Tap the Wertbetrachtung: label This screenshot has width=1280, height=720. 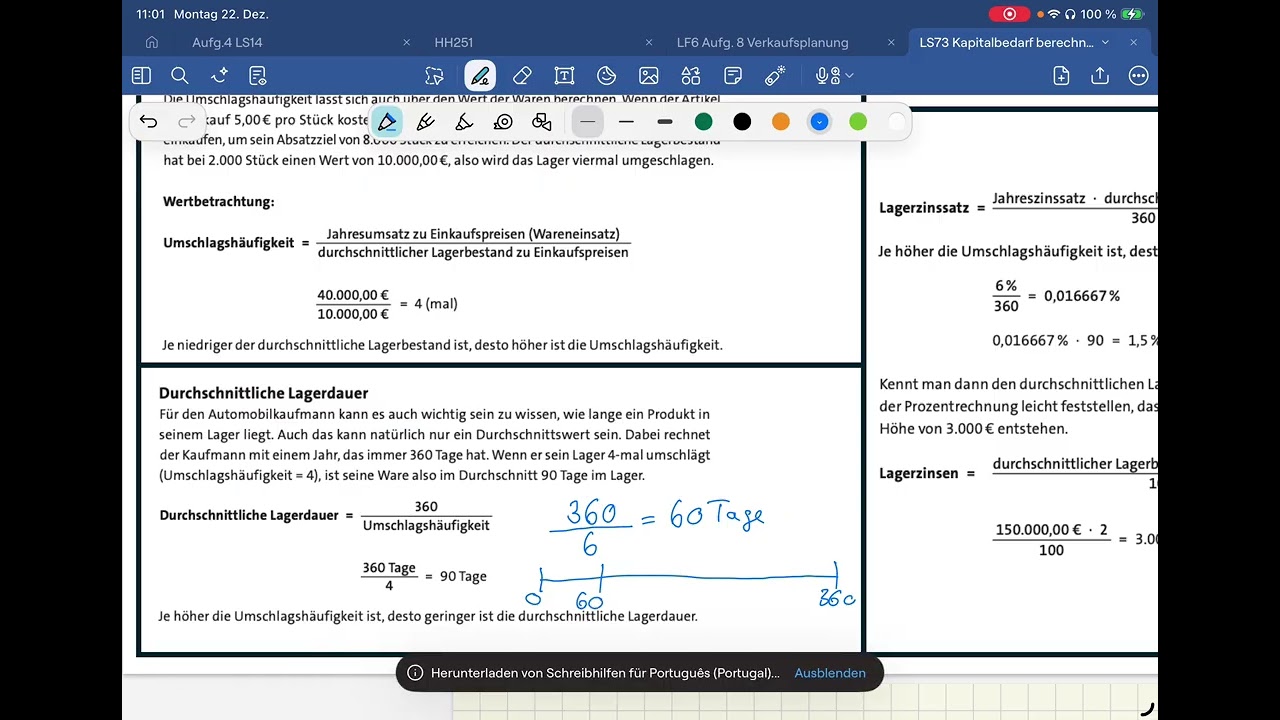[x=218, y=201]
